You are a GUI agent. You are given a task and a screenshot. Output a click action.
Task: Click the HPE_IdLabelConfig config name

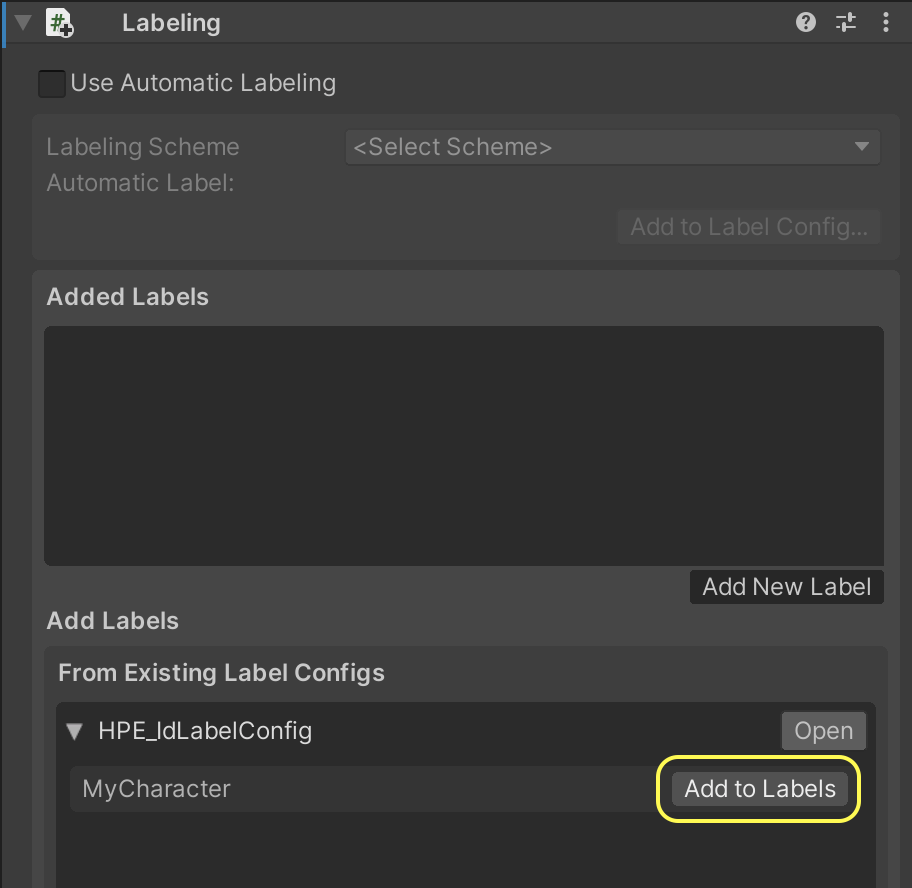pos(205,731)
